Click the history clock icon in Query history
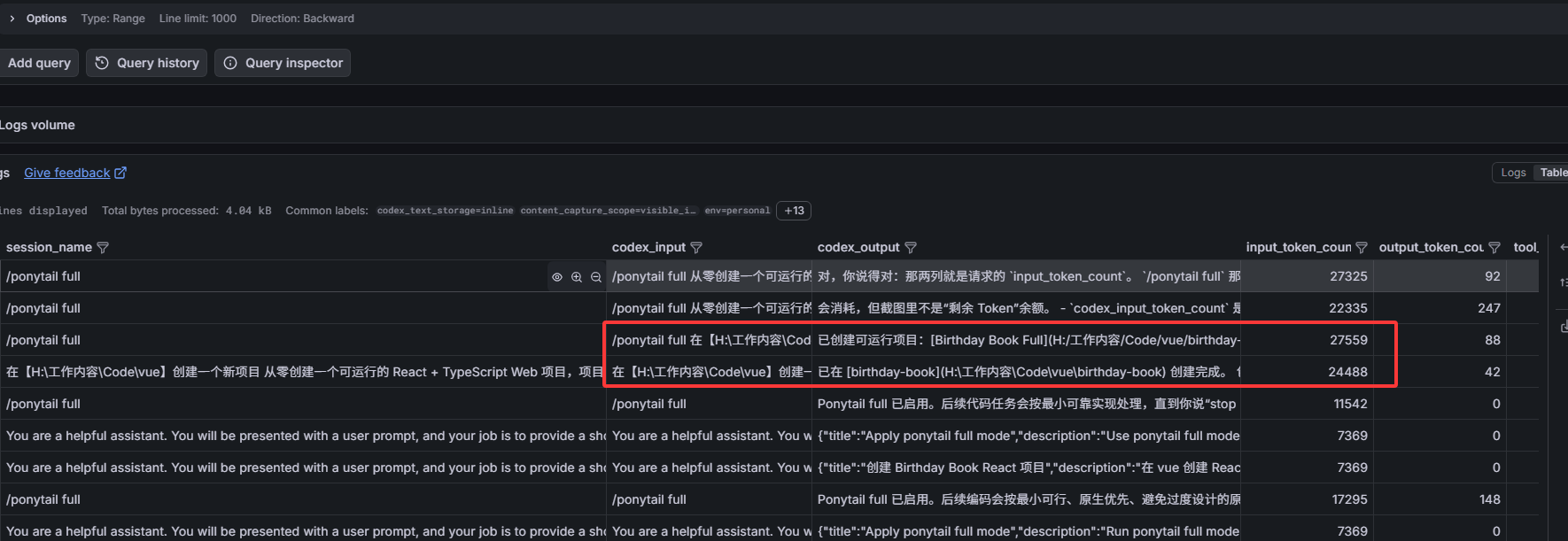This screenshot has height=541, width=1568. click(102, 63)
